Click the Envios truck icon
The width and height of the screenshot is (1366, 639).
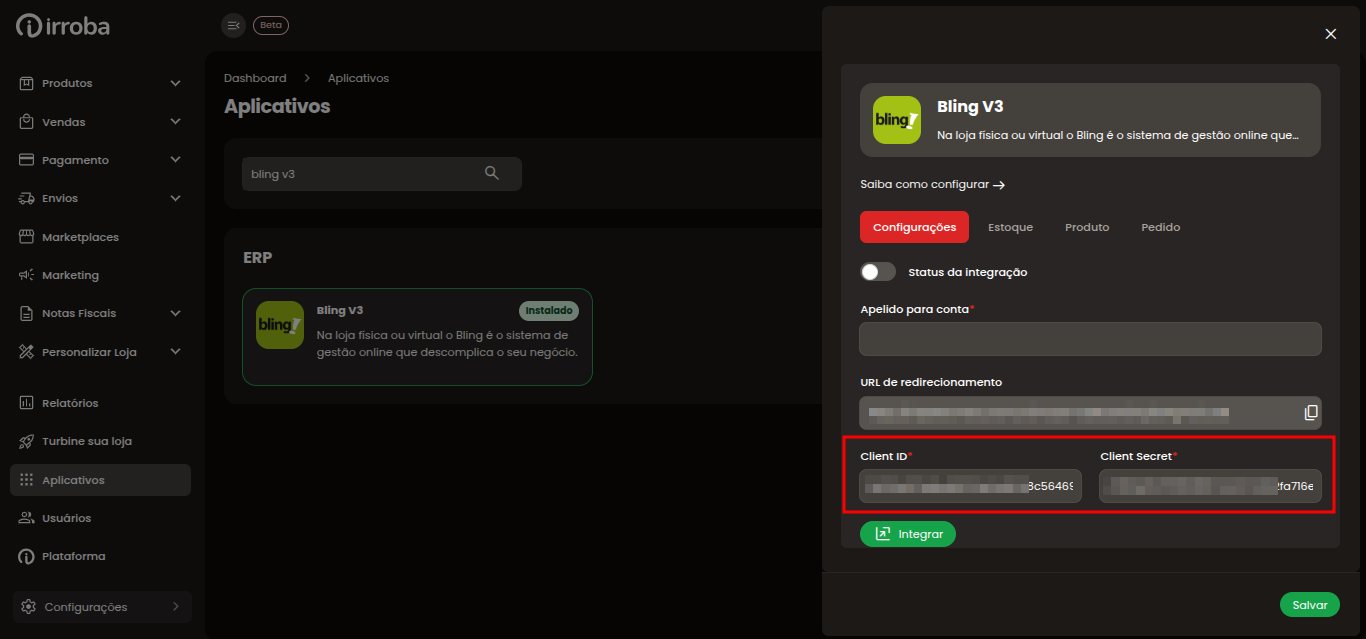tap(27, 198)
